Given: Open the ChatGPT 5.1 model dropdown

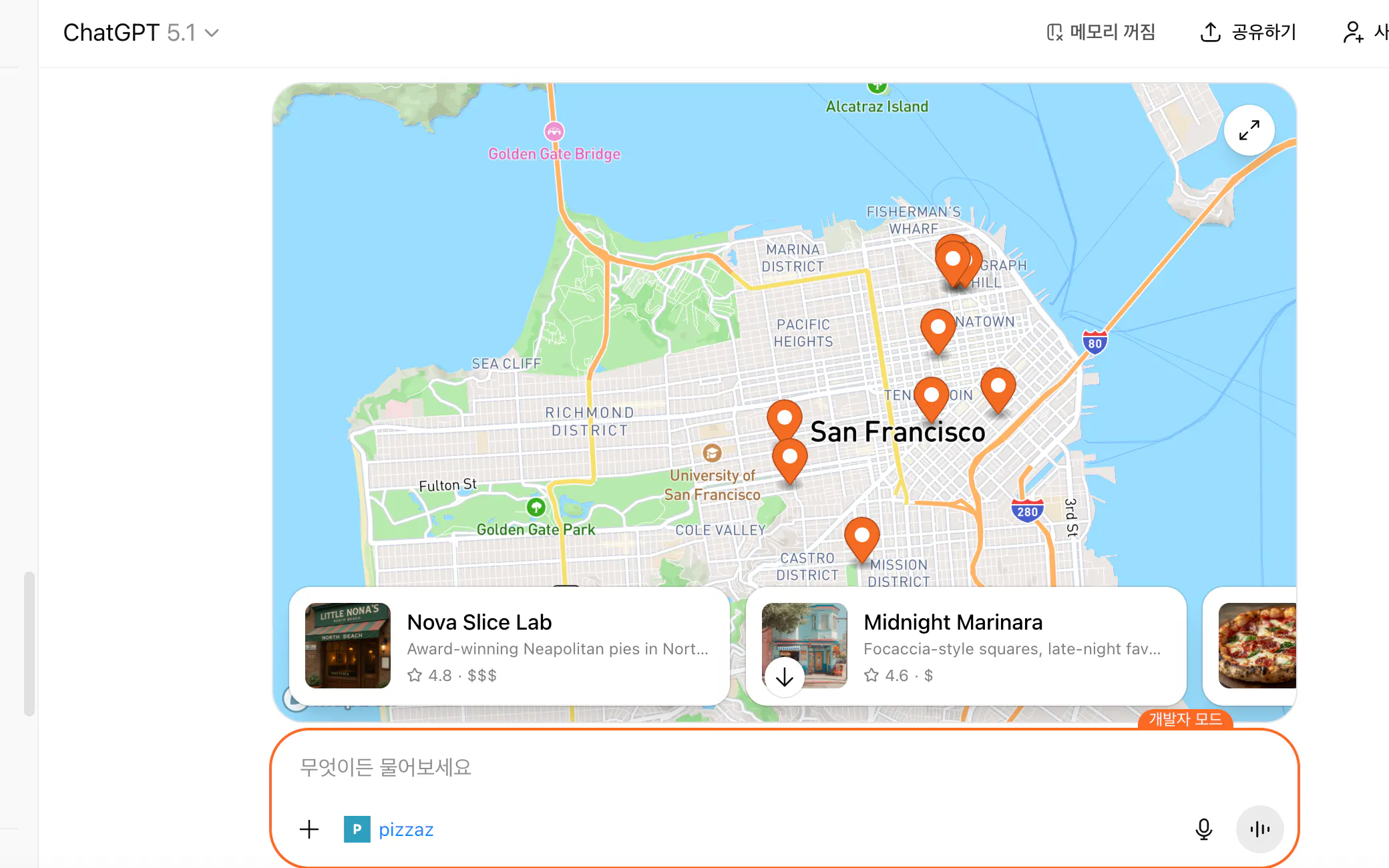Looking at the screenshot, I should coord(141,33).
